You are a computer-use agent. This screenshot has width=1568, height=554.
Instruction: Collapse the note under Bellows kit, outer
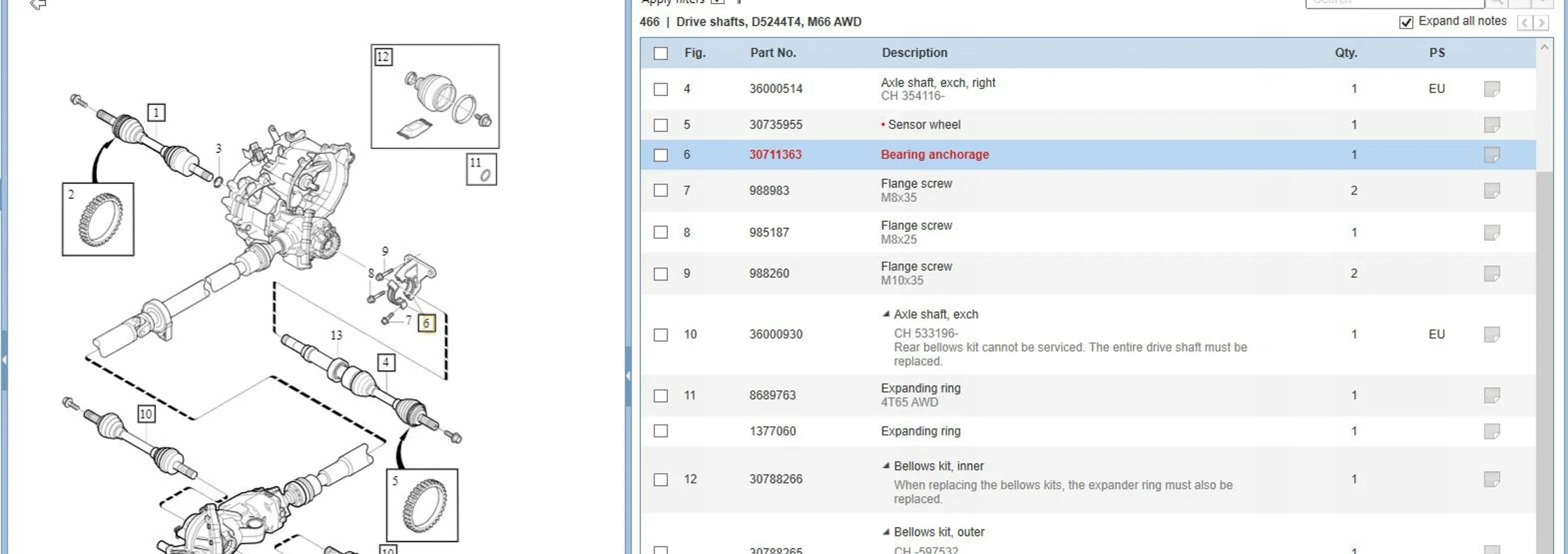pos(886,531)
